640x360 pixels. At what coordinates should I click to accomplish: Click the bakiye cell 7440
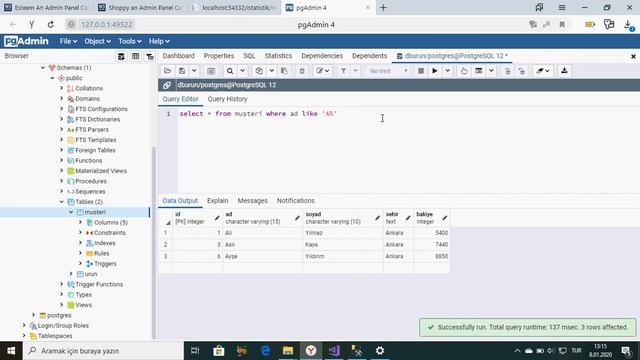tap(431, 244)
